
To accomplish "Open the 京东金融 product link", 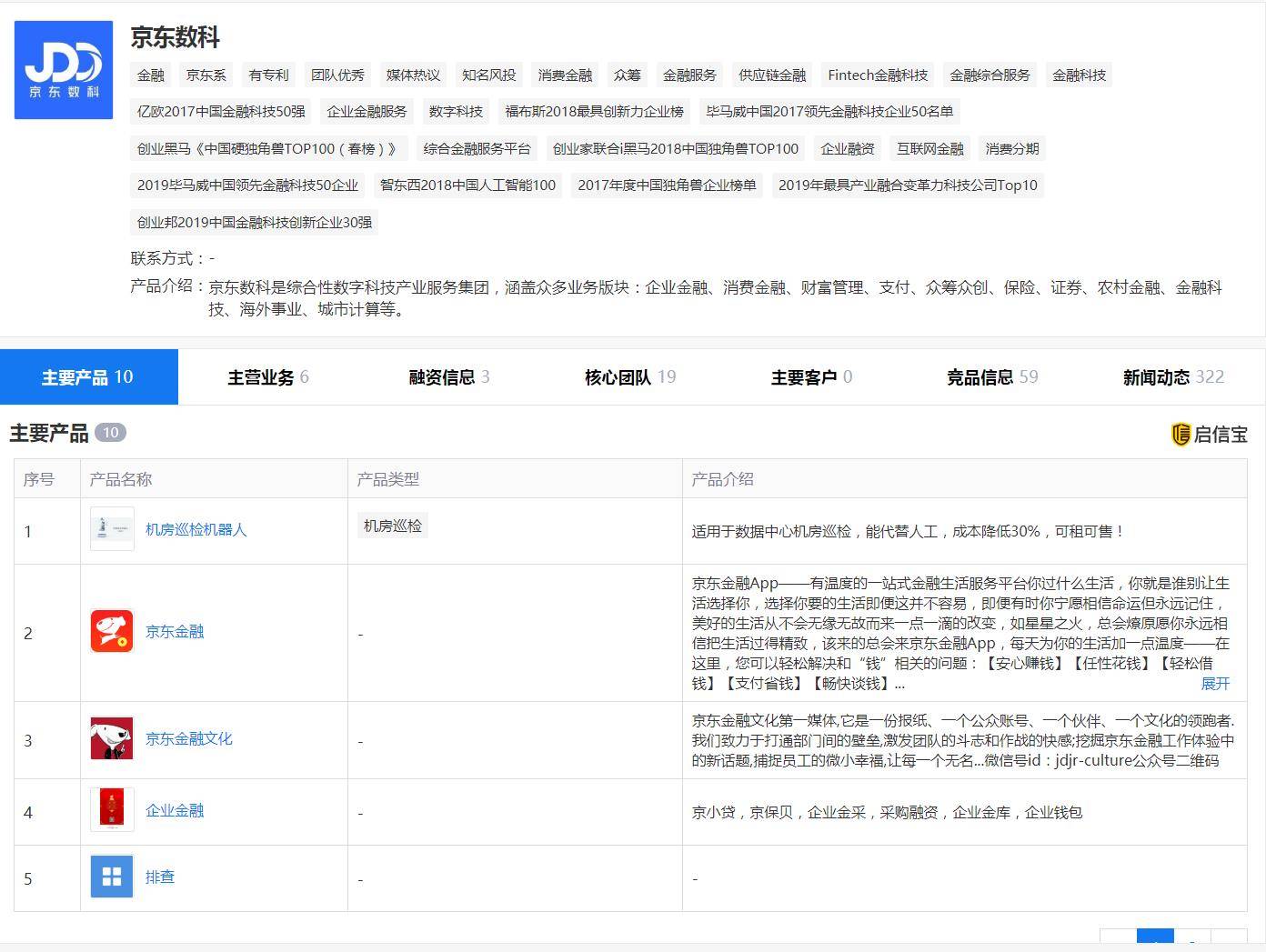I will click(x=175, y=631).
